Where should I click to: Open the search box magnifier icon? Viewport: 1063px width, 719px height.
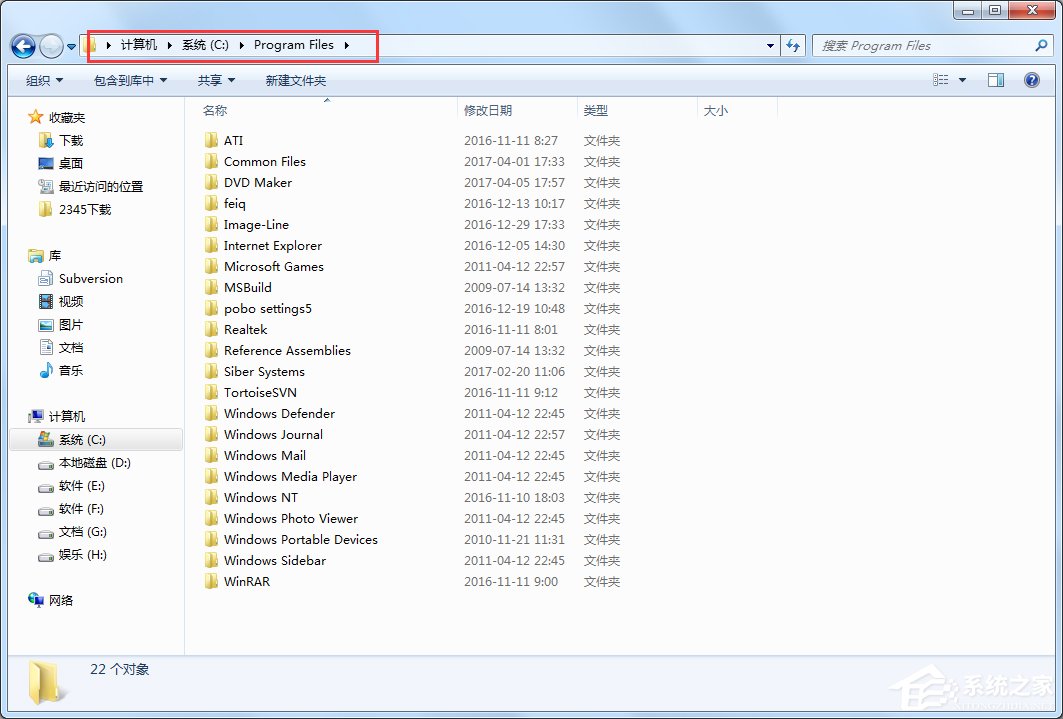[x=1040, y=45]
